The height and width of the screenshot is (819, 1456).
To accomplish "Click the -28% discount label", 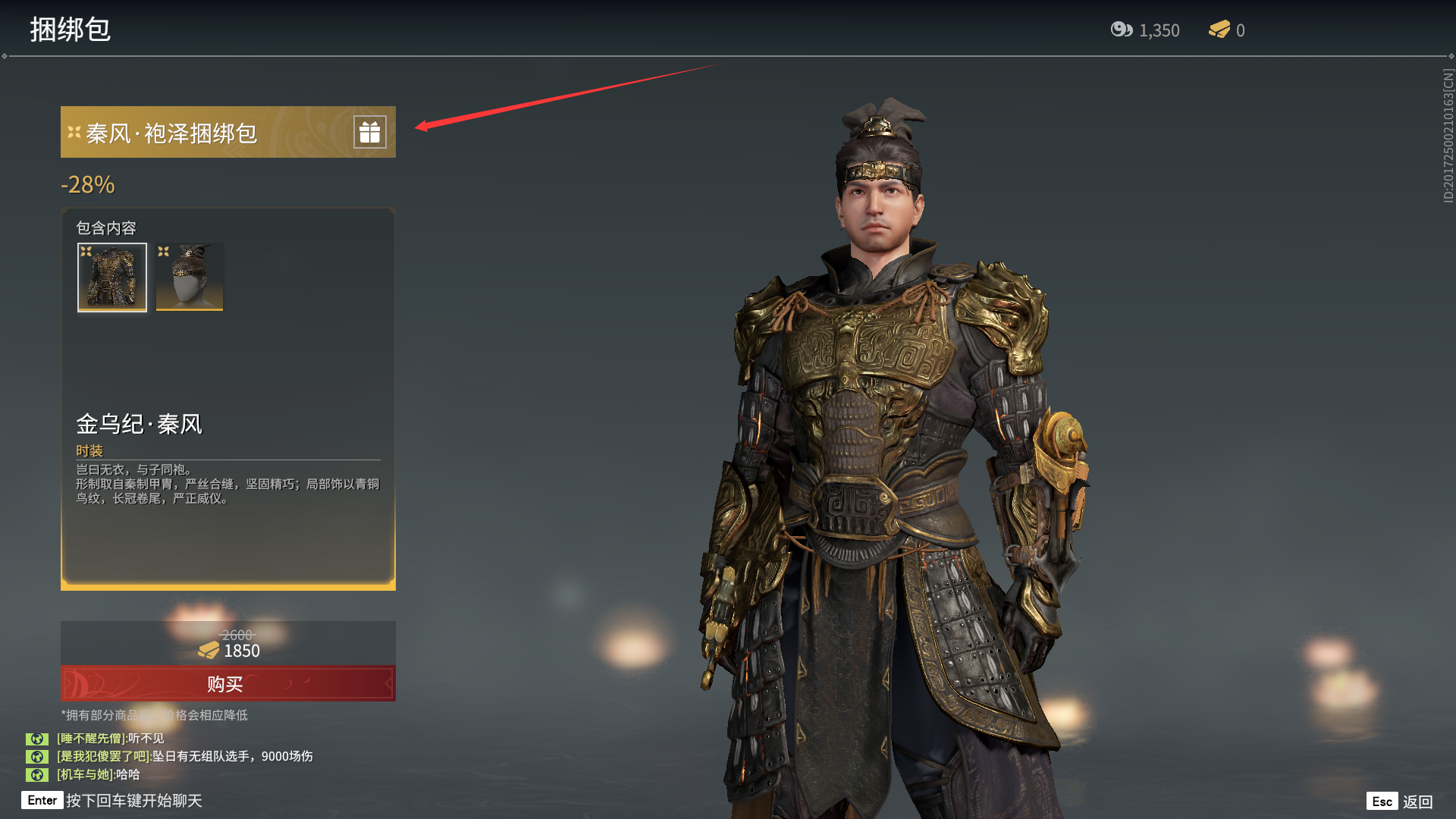I will (x=88, y=184).
